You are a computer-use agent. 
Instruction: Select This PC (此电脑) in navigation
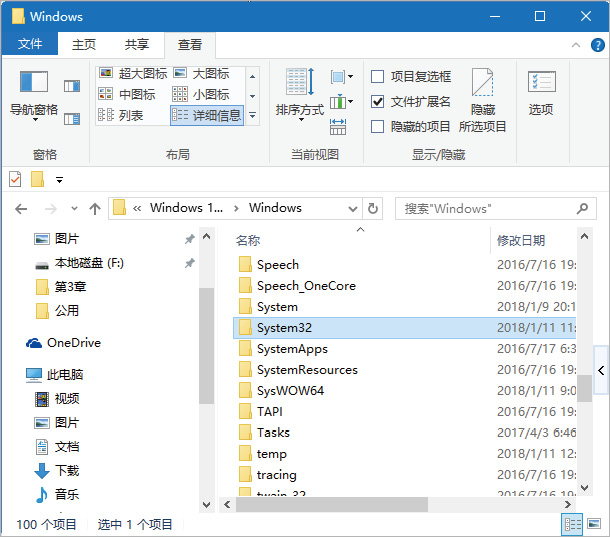tap(54, 375)
